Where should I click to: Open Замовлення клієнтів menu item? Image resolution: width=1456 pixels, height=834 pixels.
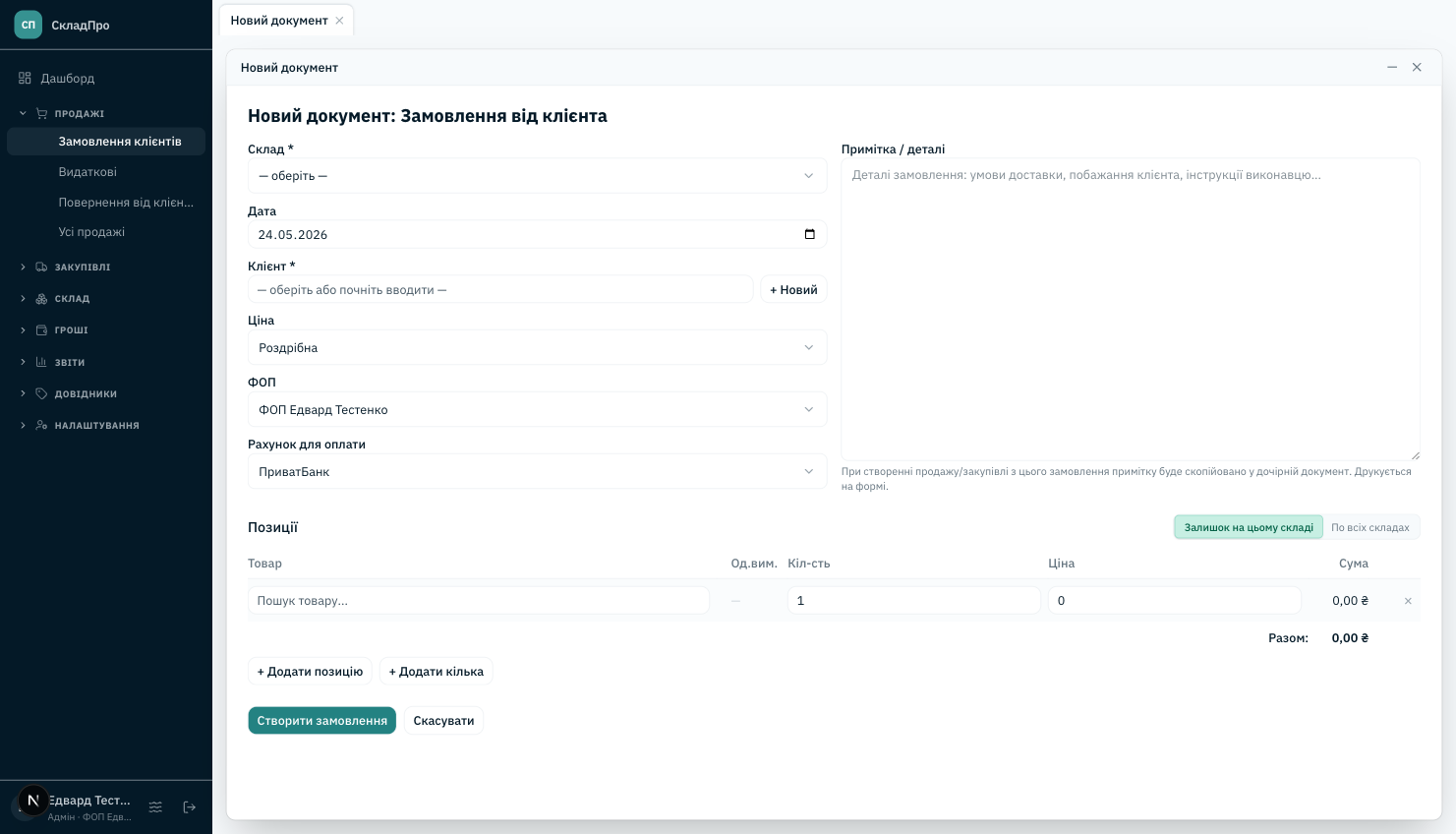[x=106, y=142]
